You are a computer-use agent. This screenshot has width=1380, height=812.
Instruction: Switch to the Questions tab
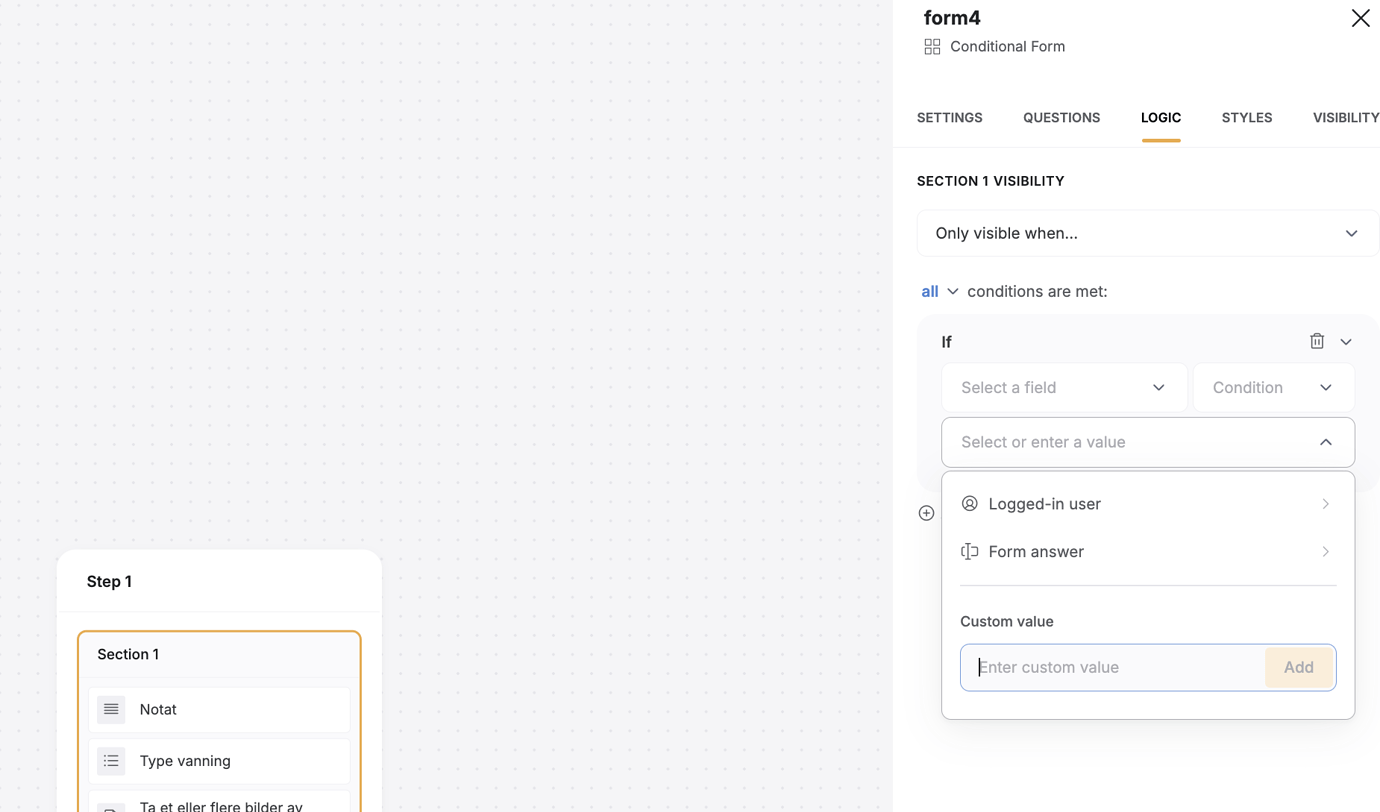1061,117
